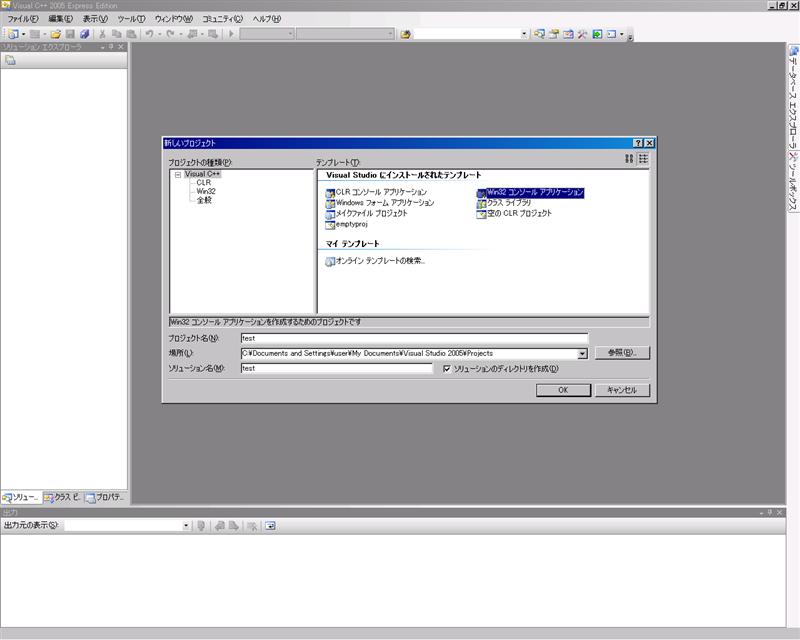Open the New Project icon dropdown arrow
The image size is (800, 640).
click(x=23, y=34)
